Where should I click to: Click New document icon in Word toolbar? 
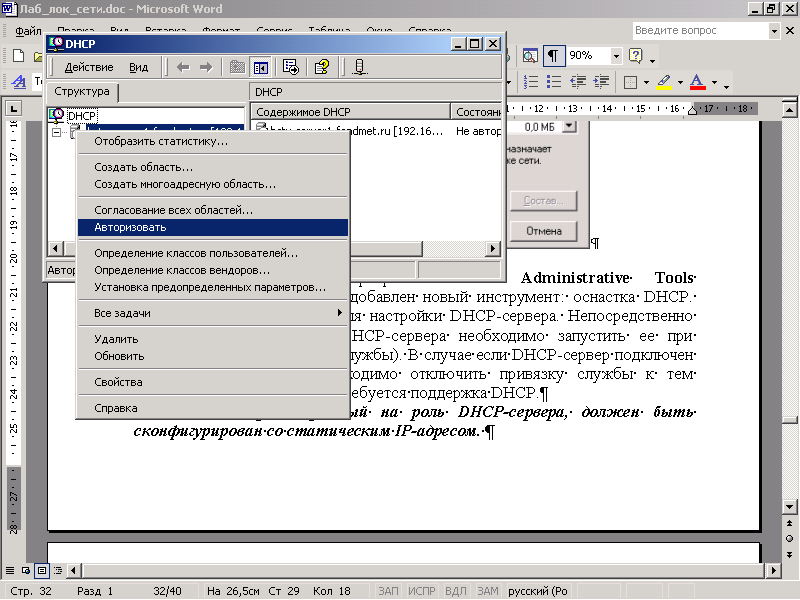click(18, 56)
